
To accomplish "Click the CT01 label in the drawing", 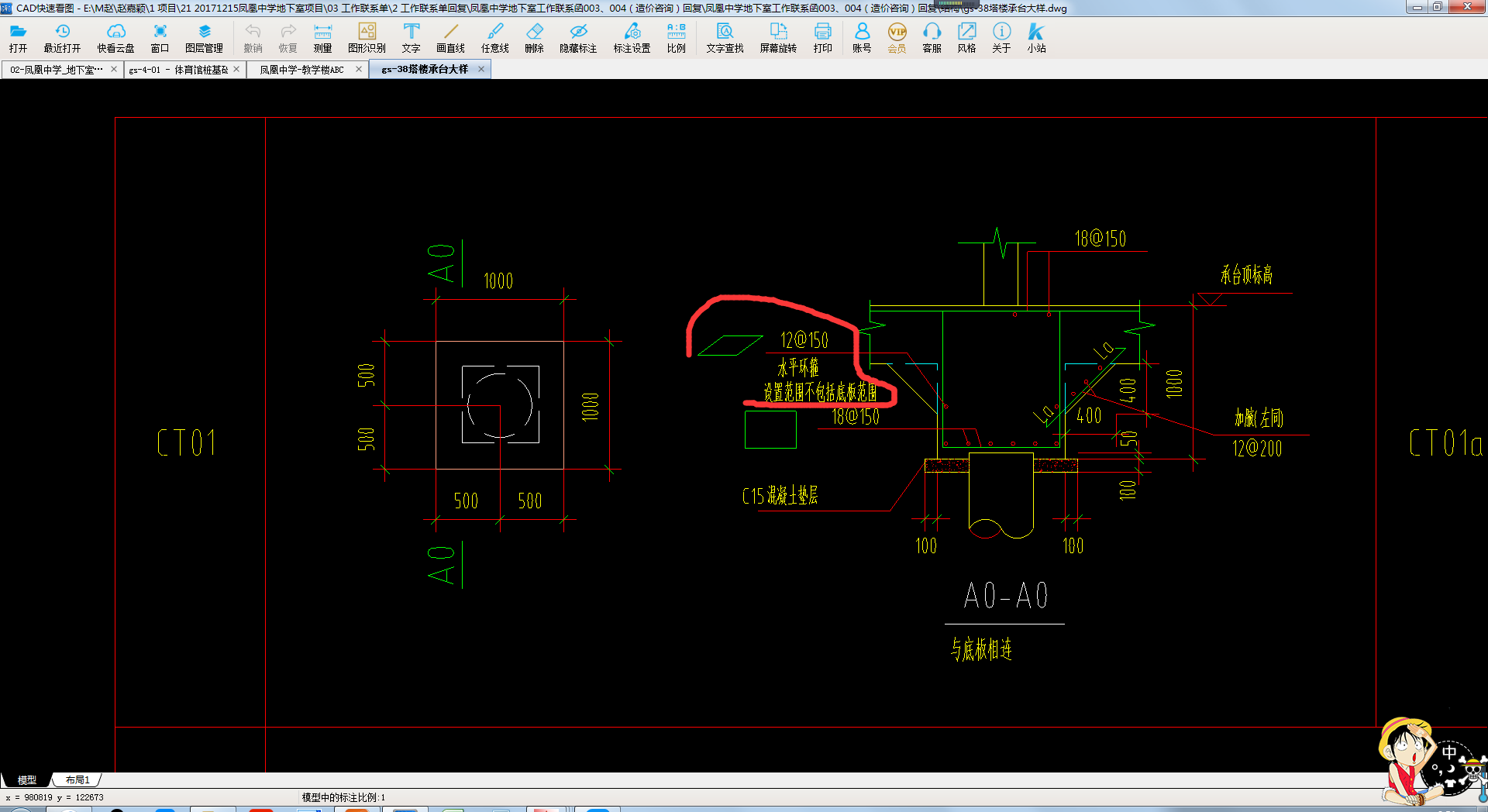I will coord(186,443).
